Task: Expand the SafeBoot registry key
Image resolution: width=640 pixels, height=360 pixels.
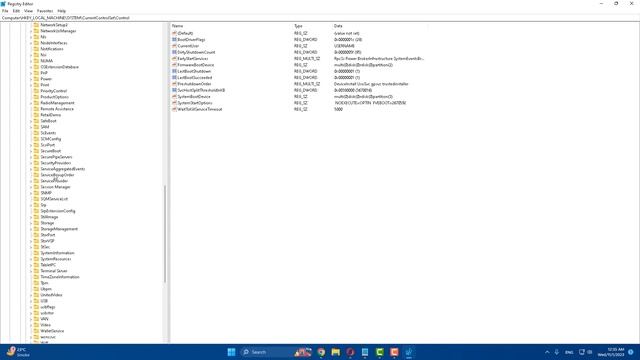Action: pos(31,121)
